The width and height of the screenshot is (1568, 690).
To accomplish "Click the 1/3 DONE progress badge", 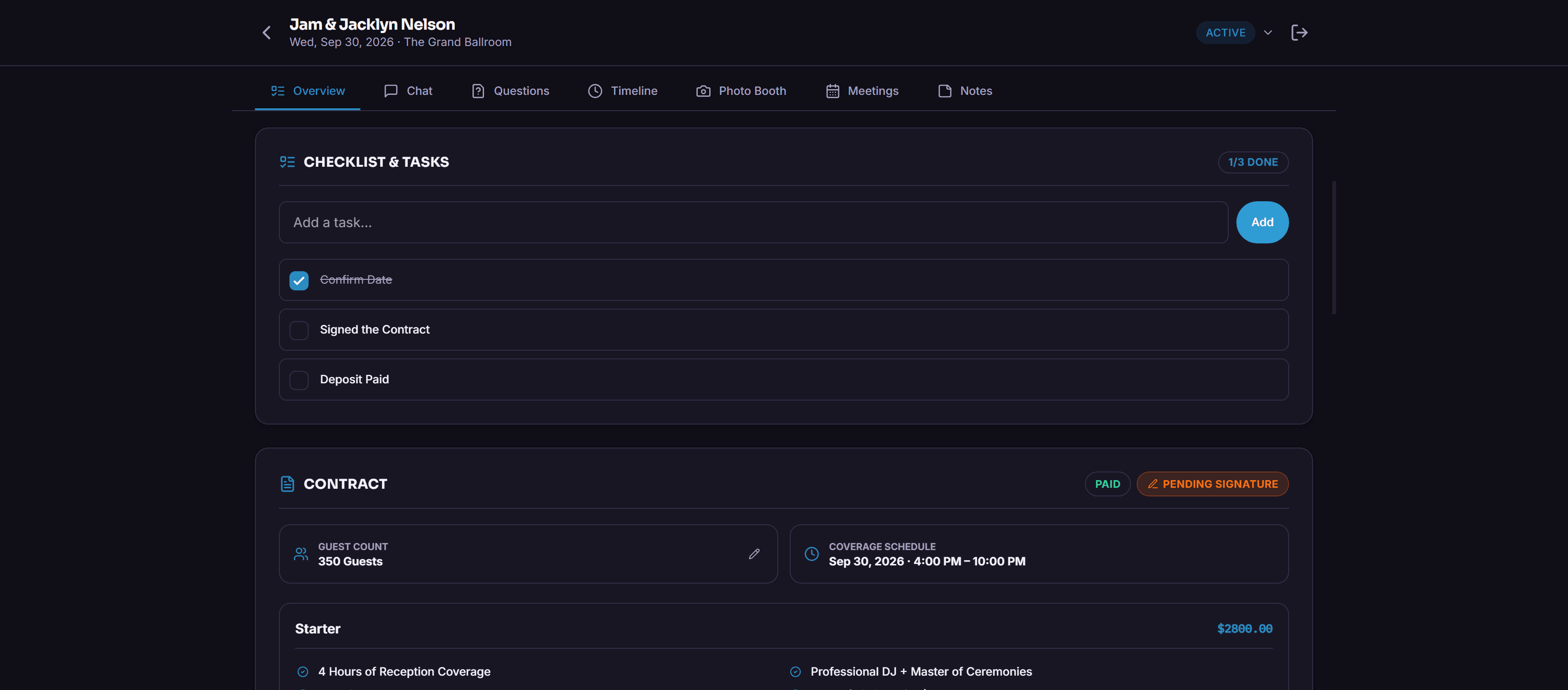I will click(x=1253, y=162).
